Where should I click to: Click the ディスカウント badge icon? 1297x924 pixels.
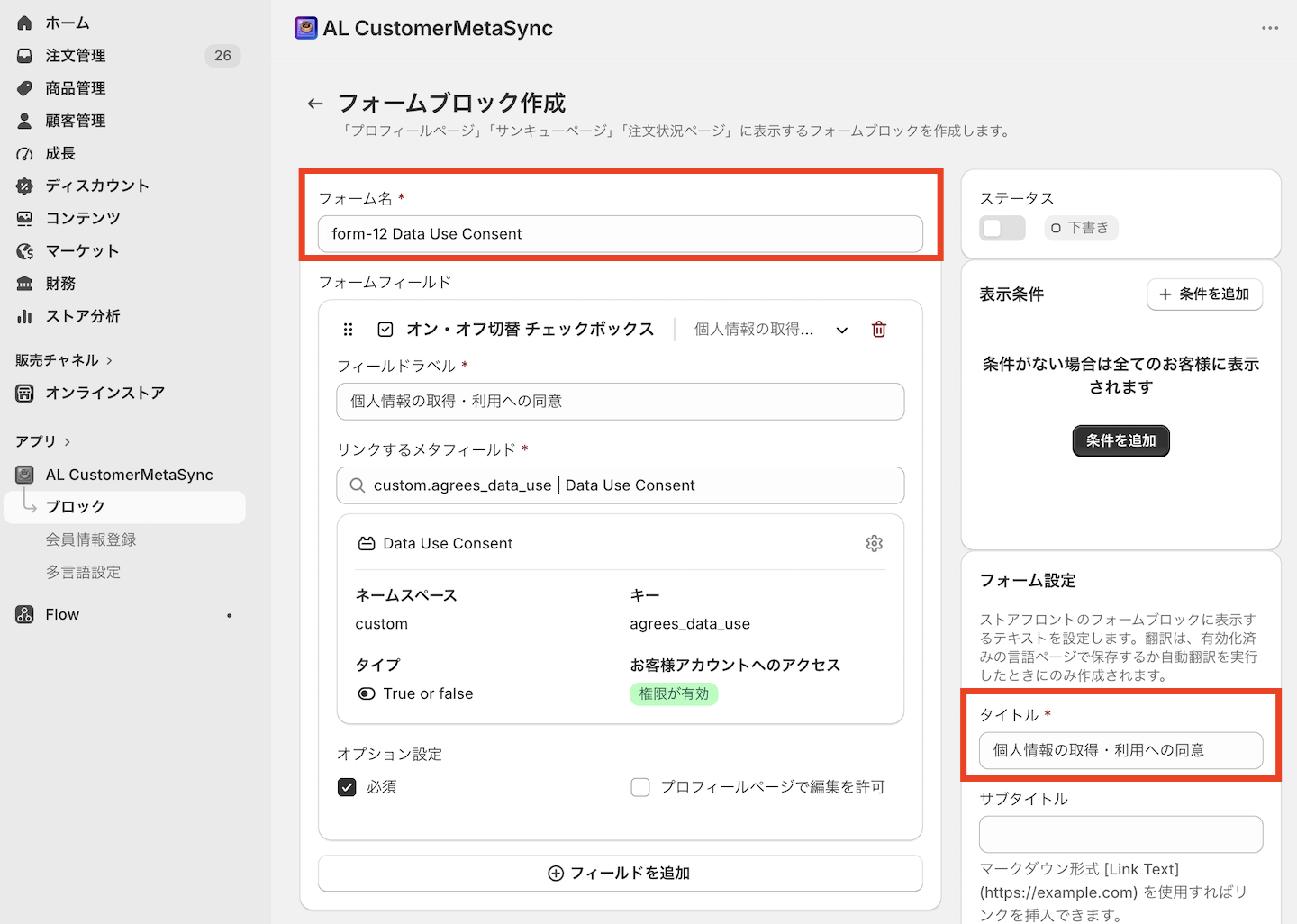[24, 186]
